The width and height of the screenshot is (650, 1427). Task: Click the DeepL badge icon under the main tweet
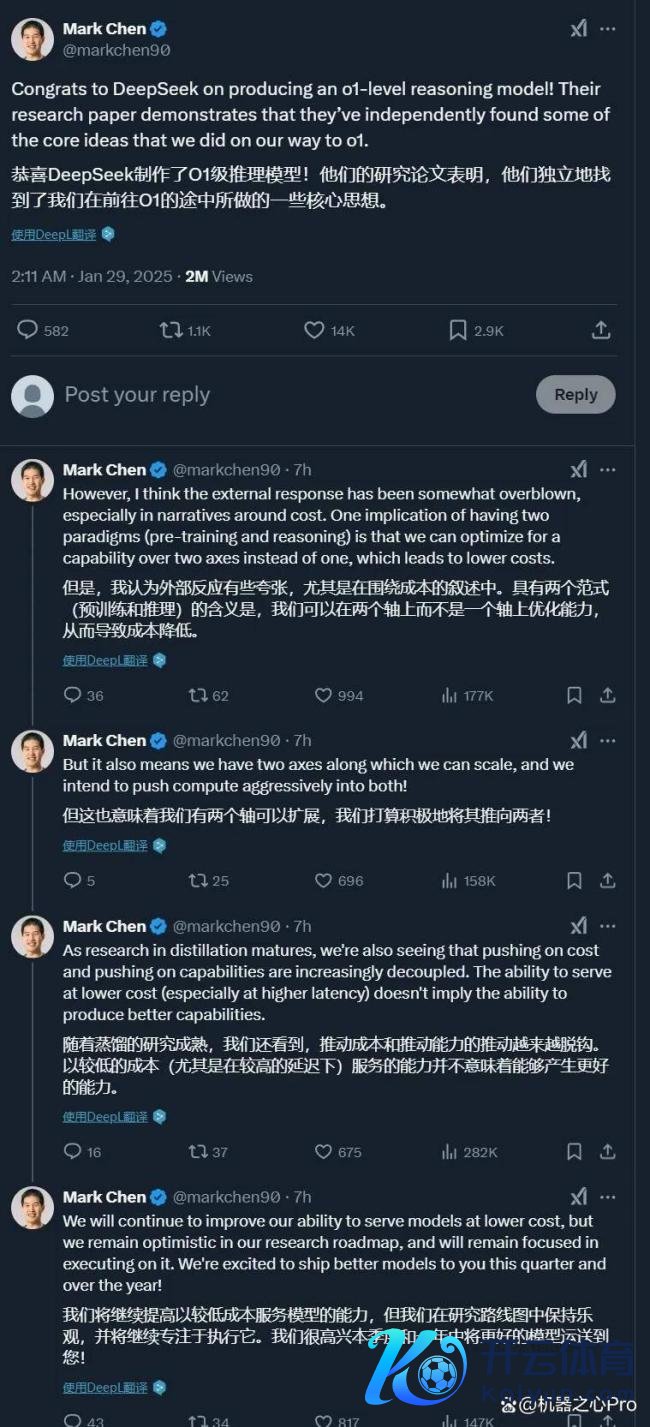click(108, 234)
